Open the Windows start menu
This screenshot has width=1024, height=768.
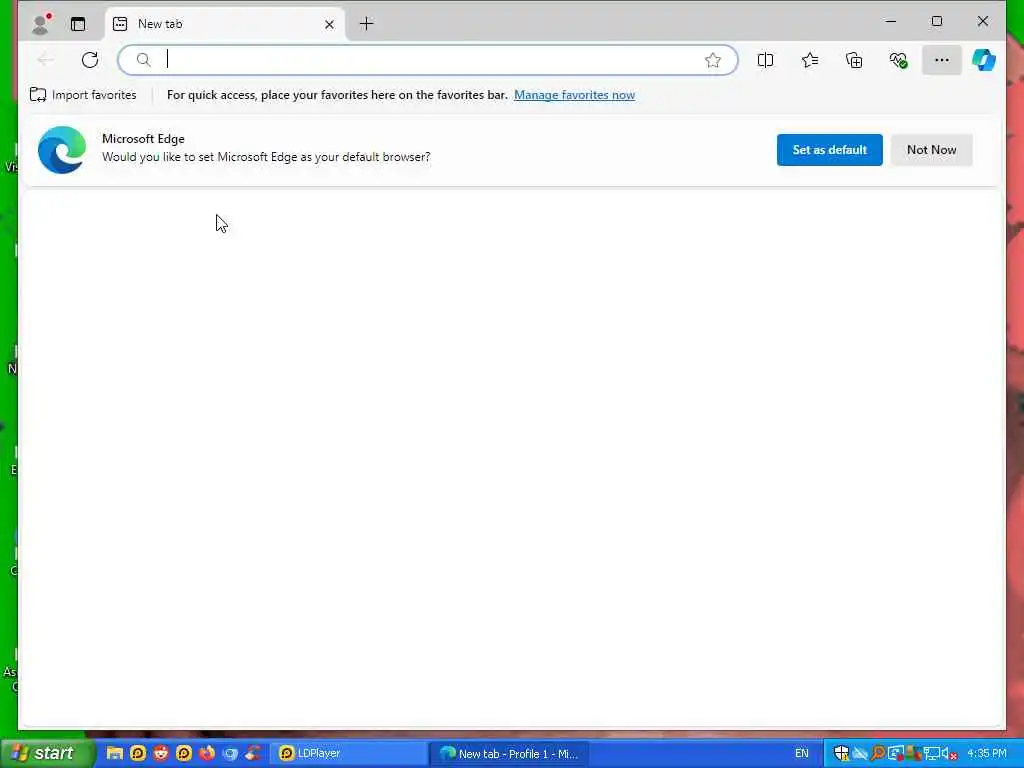pos(47,754)
